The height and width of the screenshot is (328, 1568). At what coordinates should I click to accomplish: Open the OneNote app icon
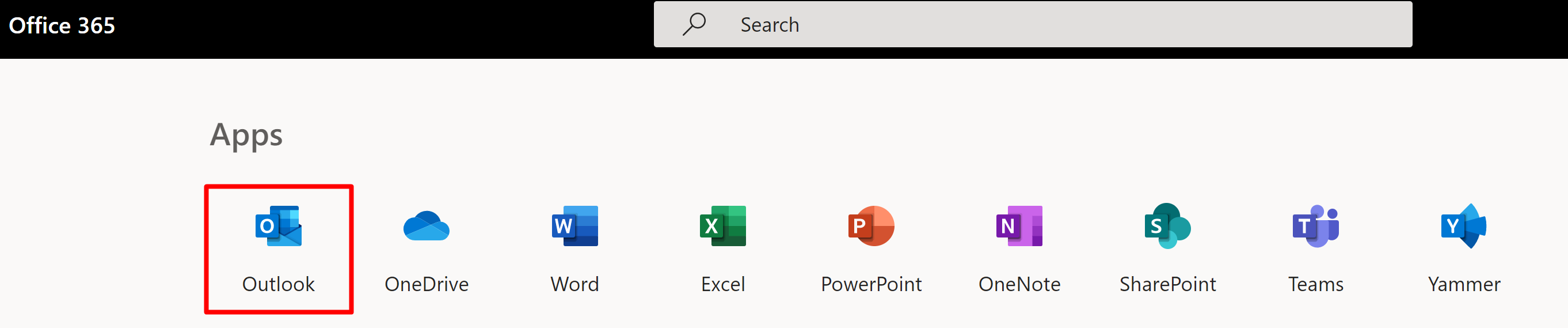click(1019, 225)
